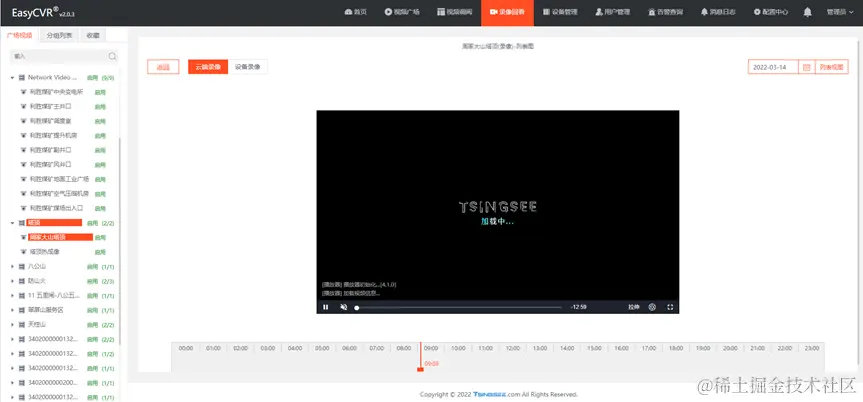
Task: Click the notification bell in the top bar
Action: coord(807,12)
